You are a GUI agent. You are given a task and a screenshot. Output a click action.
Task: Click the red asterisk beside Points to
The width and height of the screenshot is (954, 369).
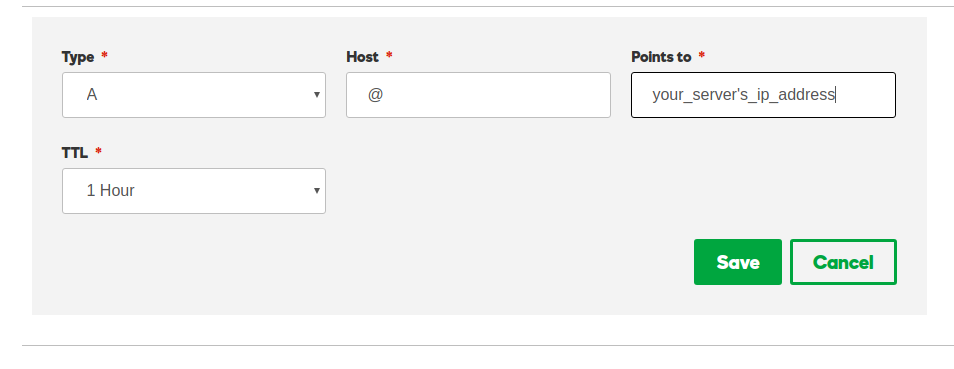pyautogui.click(x=702, y=55)
